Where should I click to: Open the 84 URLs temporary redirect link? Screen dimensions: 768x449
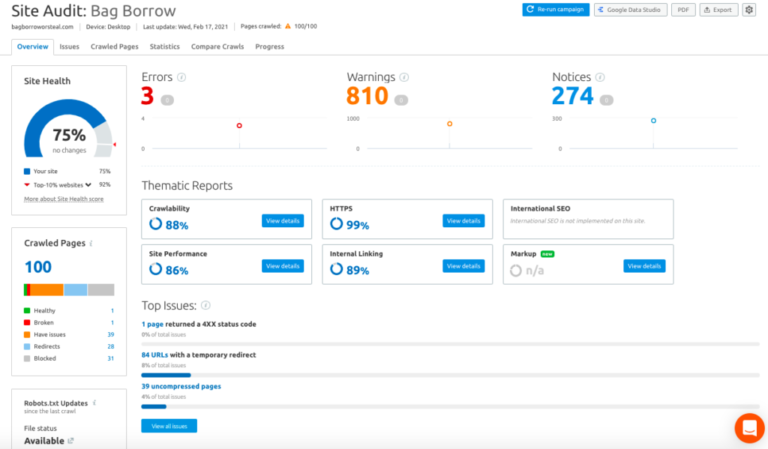[155, 355]
